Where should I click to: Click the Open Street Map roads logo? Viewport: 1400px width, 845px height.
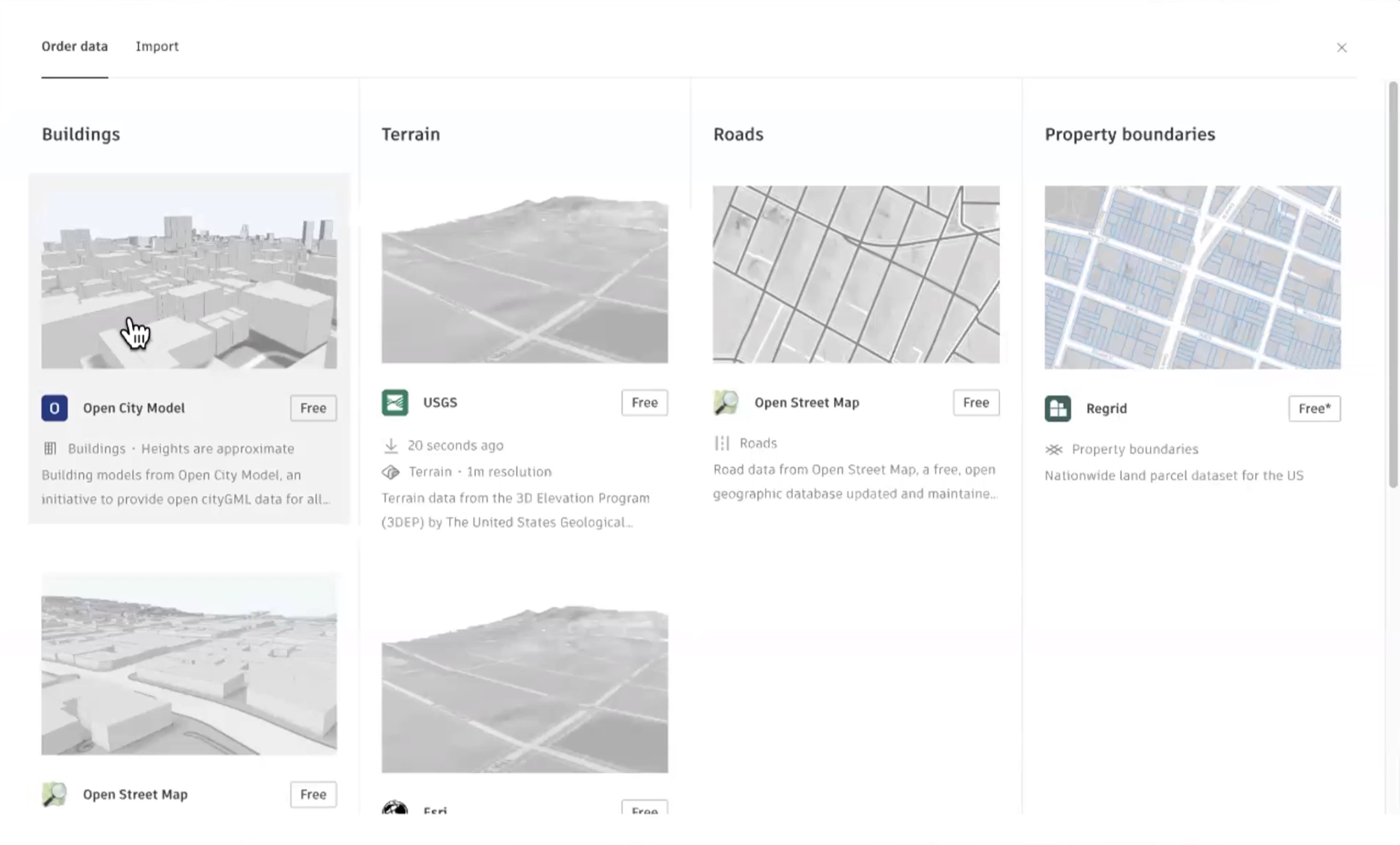tap(726, 403)
